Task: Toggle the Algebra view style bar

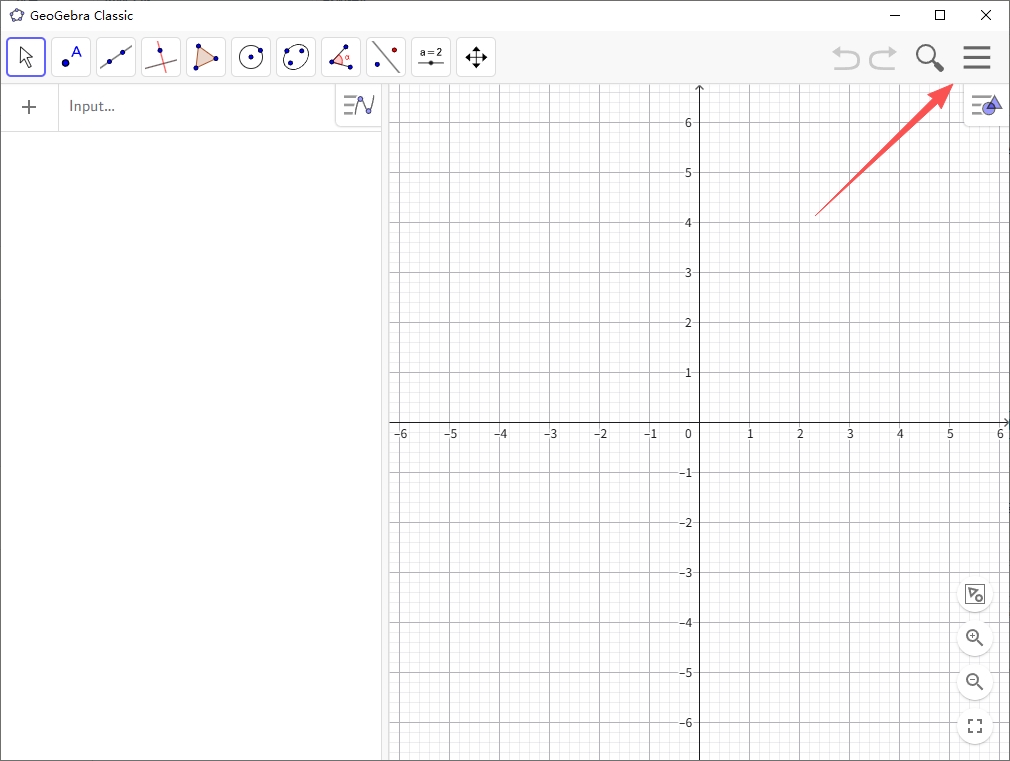Action: tap(359, 105)
